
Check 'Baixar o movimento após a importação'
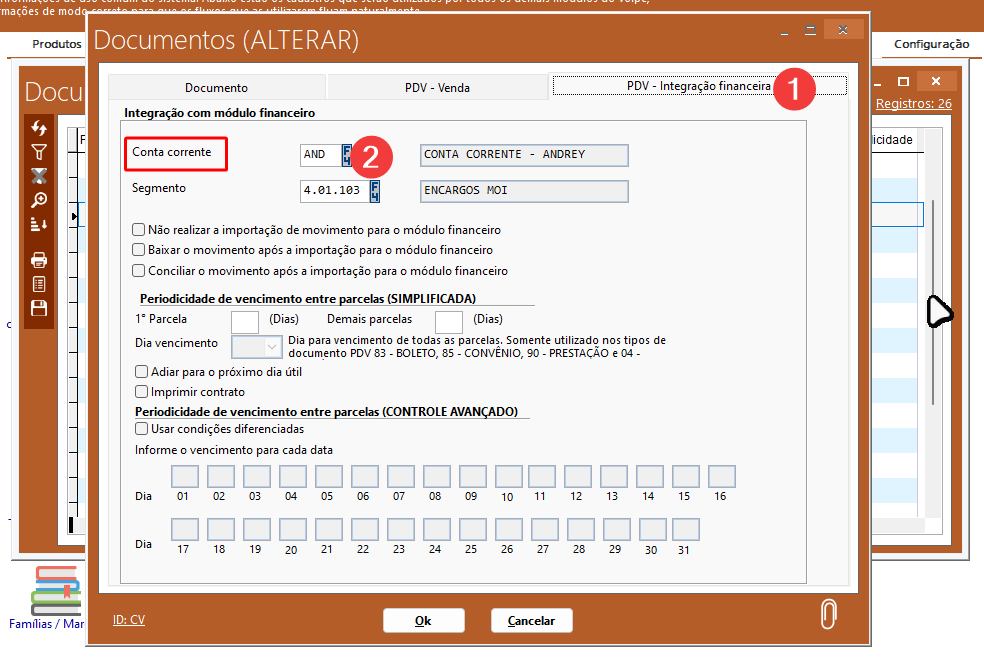pyautogui.click(x=139, y=250)
